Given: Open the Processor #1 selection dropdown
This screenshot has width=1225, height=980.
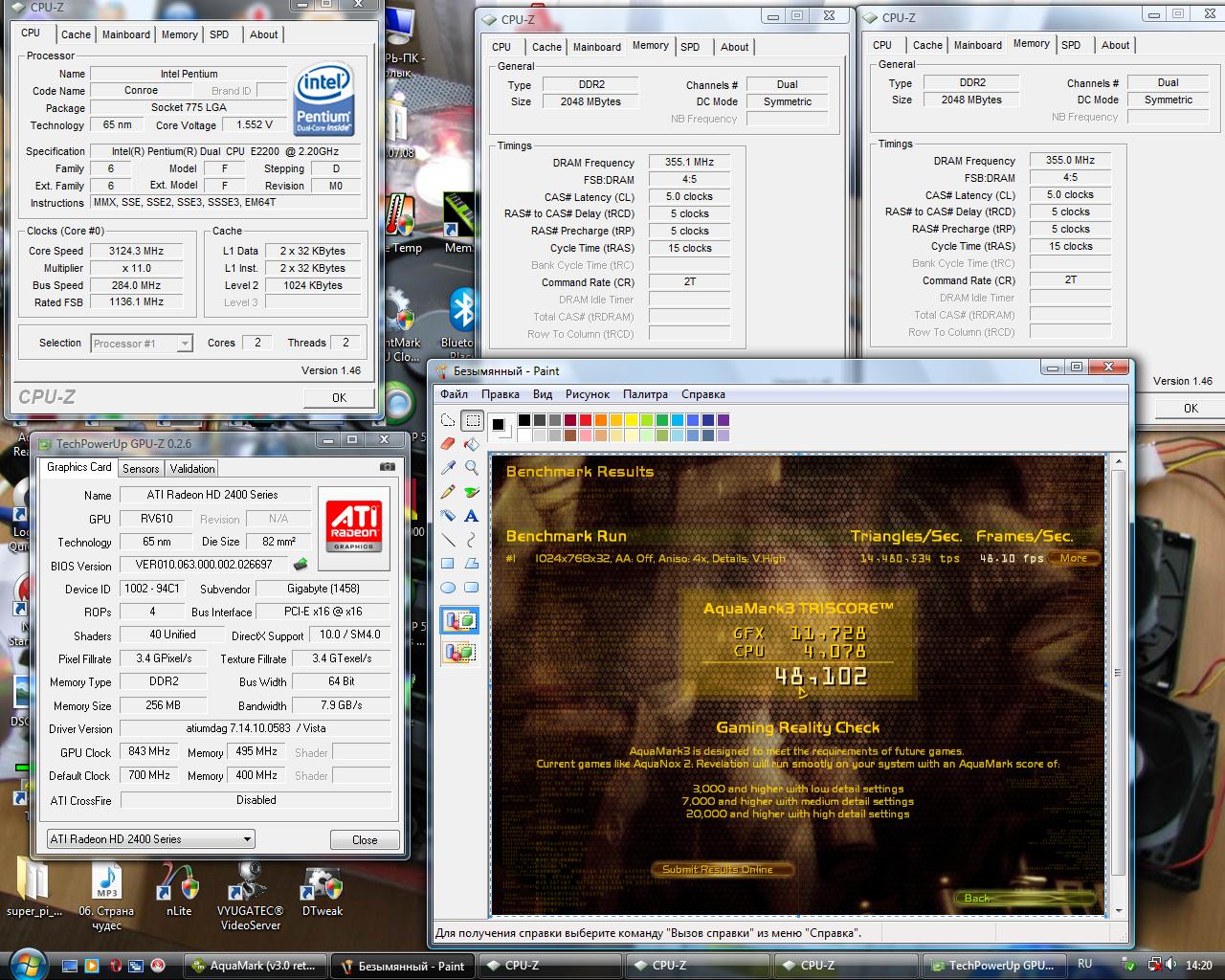Looking at the screenshot, I should pos(142,344).
